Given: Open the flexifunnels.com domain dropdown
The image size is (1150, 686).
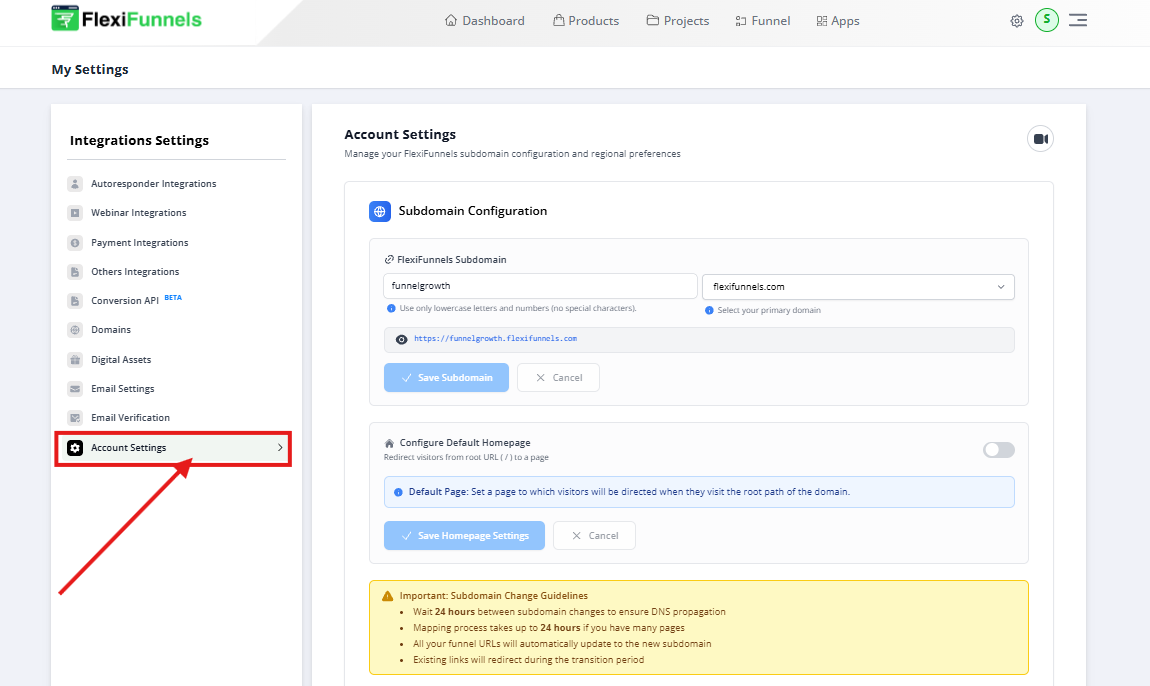Looking at the screenshot, I should pyautogui.click(x=858, y=287).
